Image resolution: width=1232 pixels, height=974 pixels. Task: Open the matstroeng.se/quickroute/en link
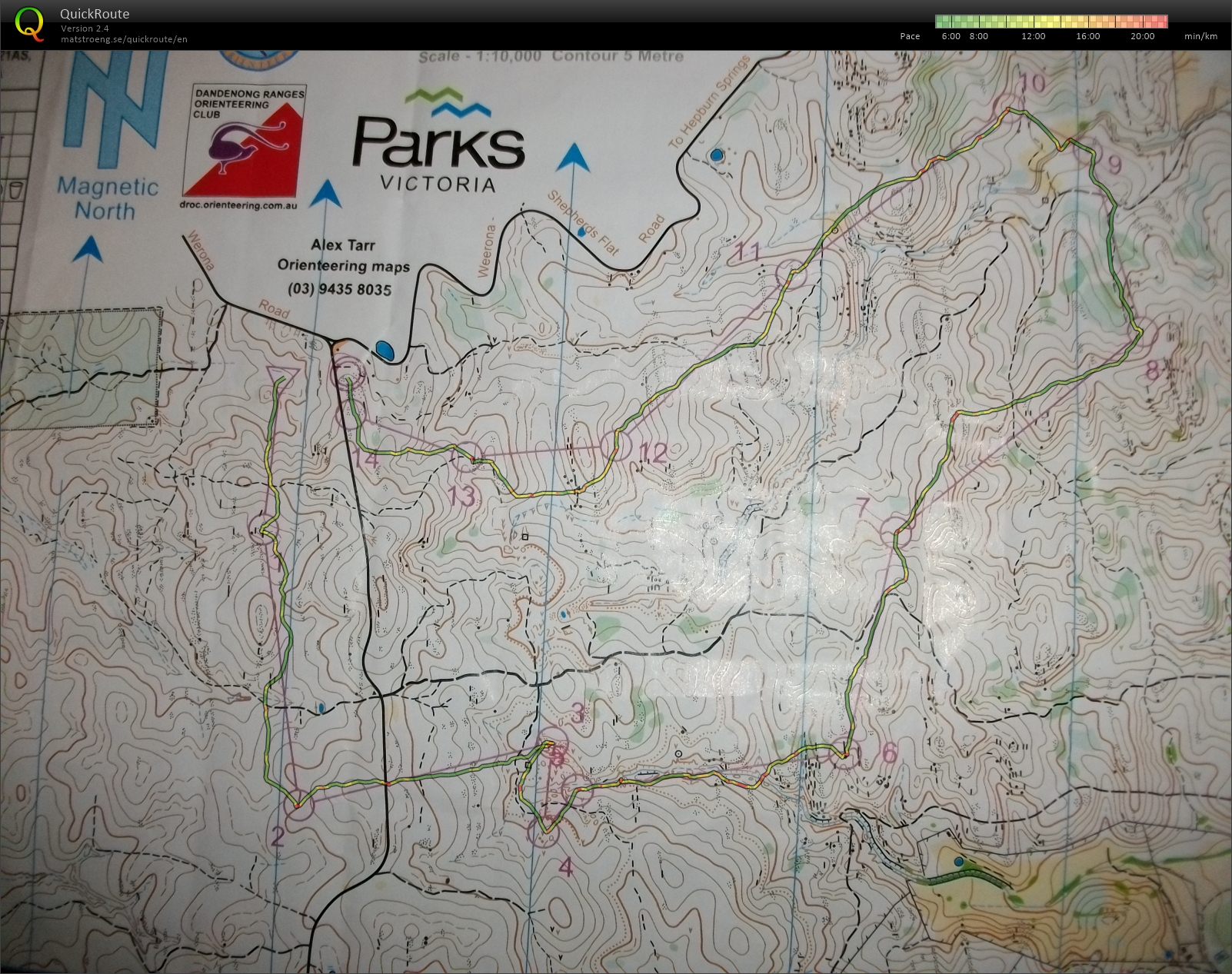pos(124,39)
